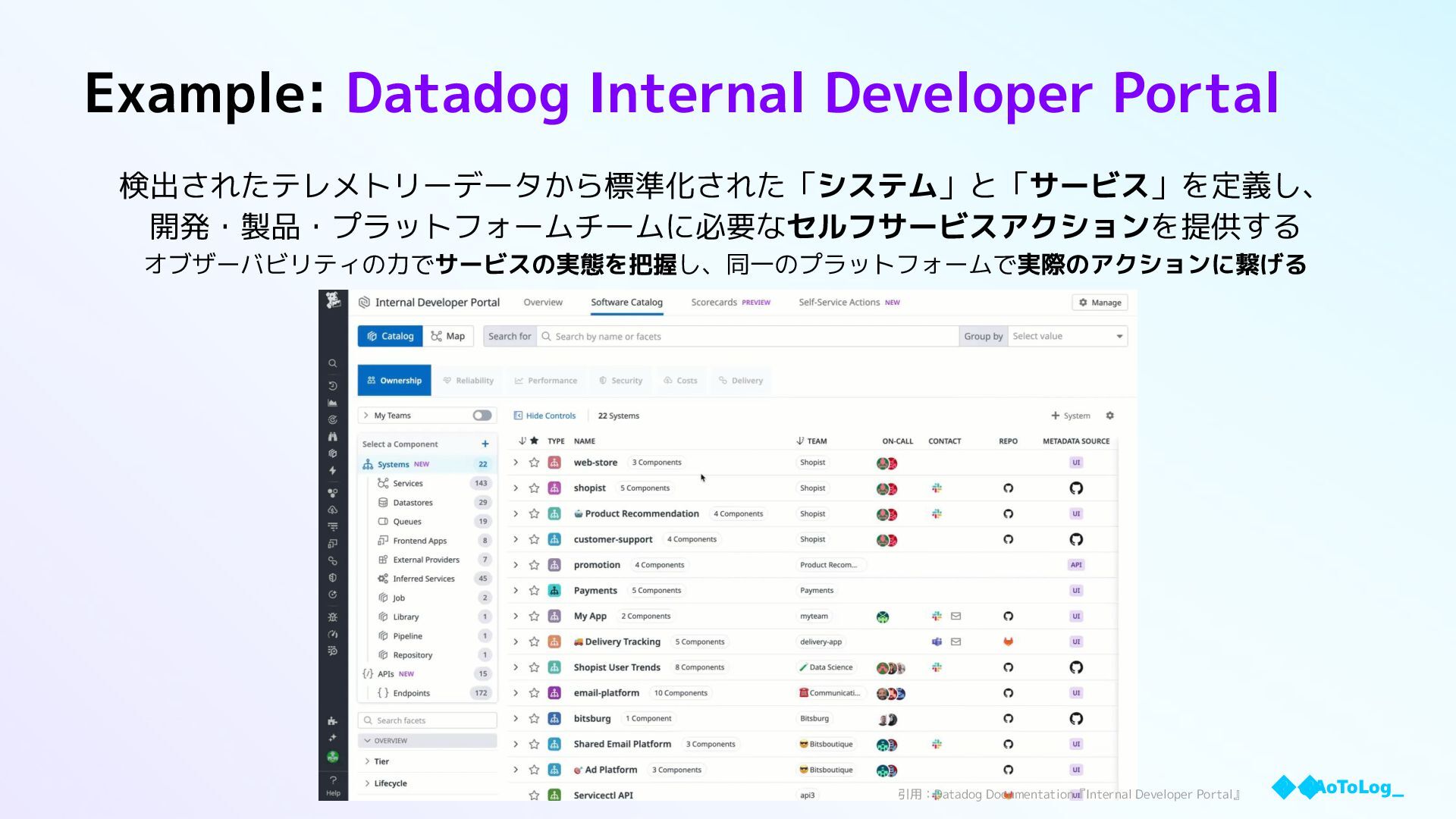Select the Delivery view tab

click(741, 381)
